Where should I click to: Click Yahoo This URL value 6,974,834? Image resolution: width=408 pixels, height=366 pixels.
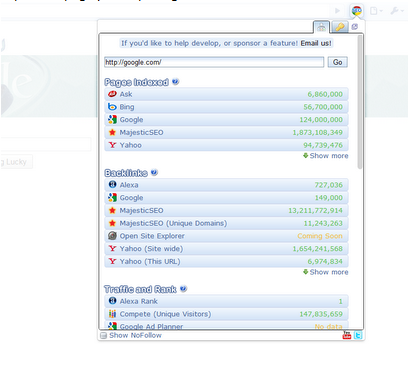(x=325, y=261)
